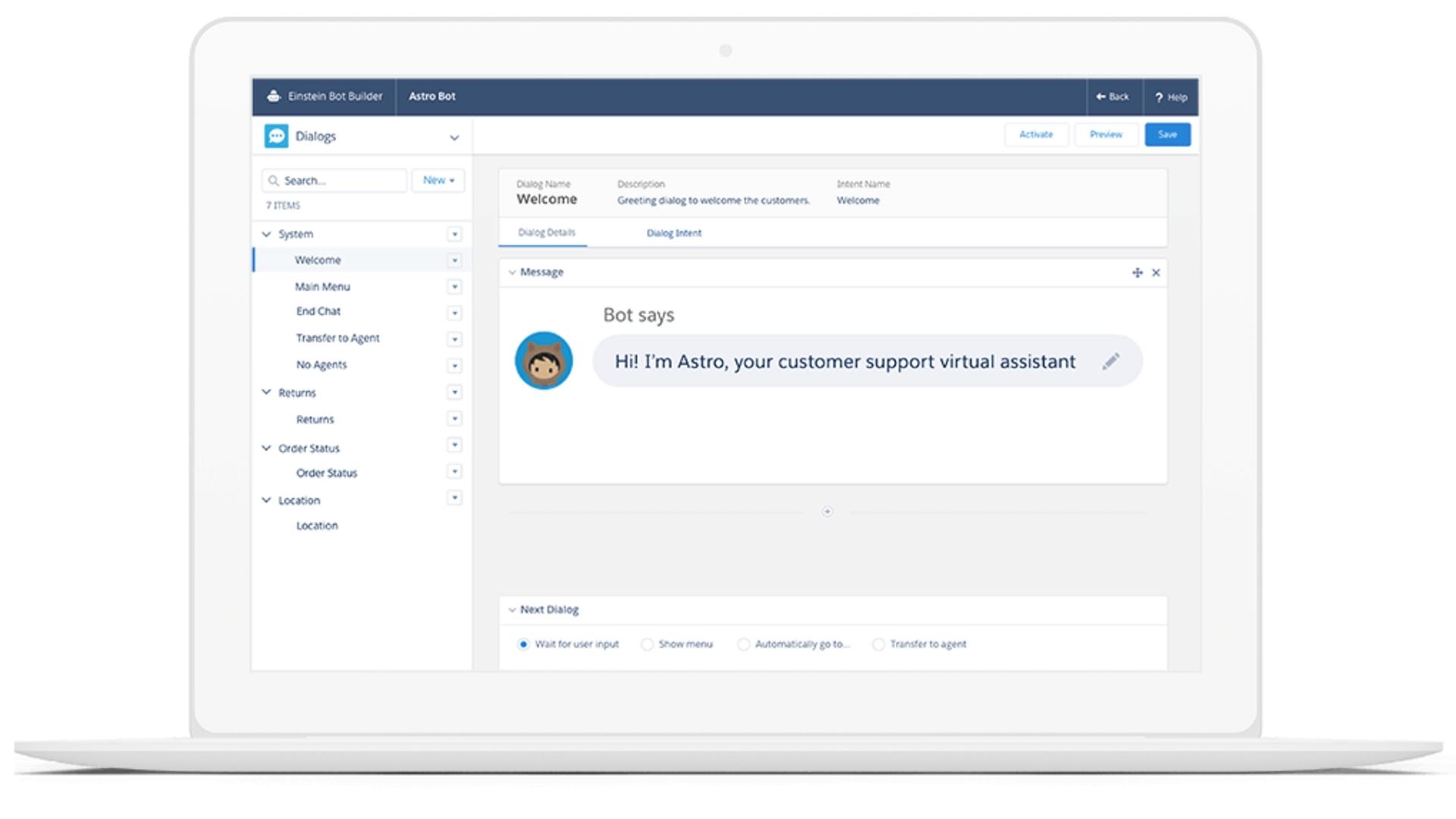Collapse the Location group chevron
This screenshot has width=1456, height=819.
(x=266, y=500)
